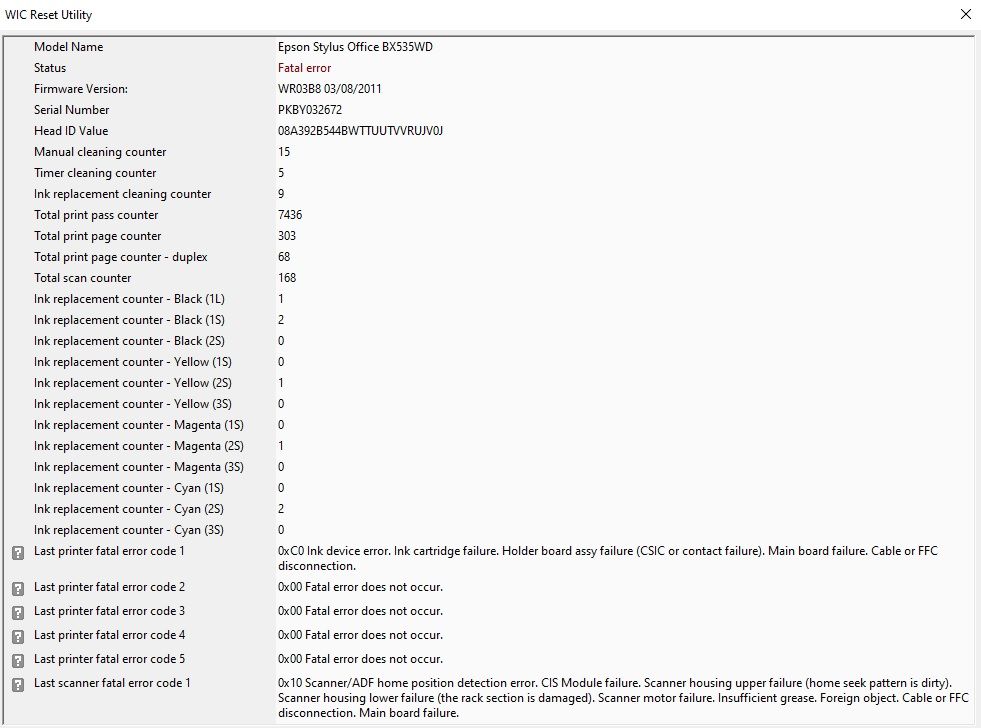This screenshot has width=981, height=728.
Task: Click the Head ID Value label
Action: pos(71,131)
